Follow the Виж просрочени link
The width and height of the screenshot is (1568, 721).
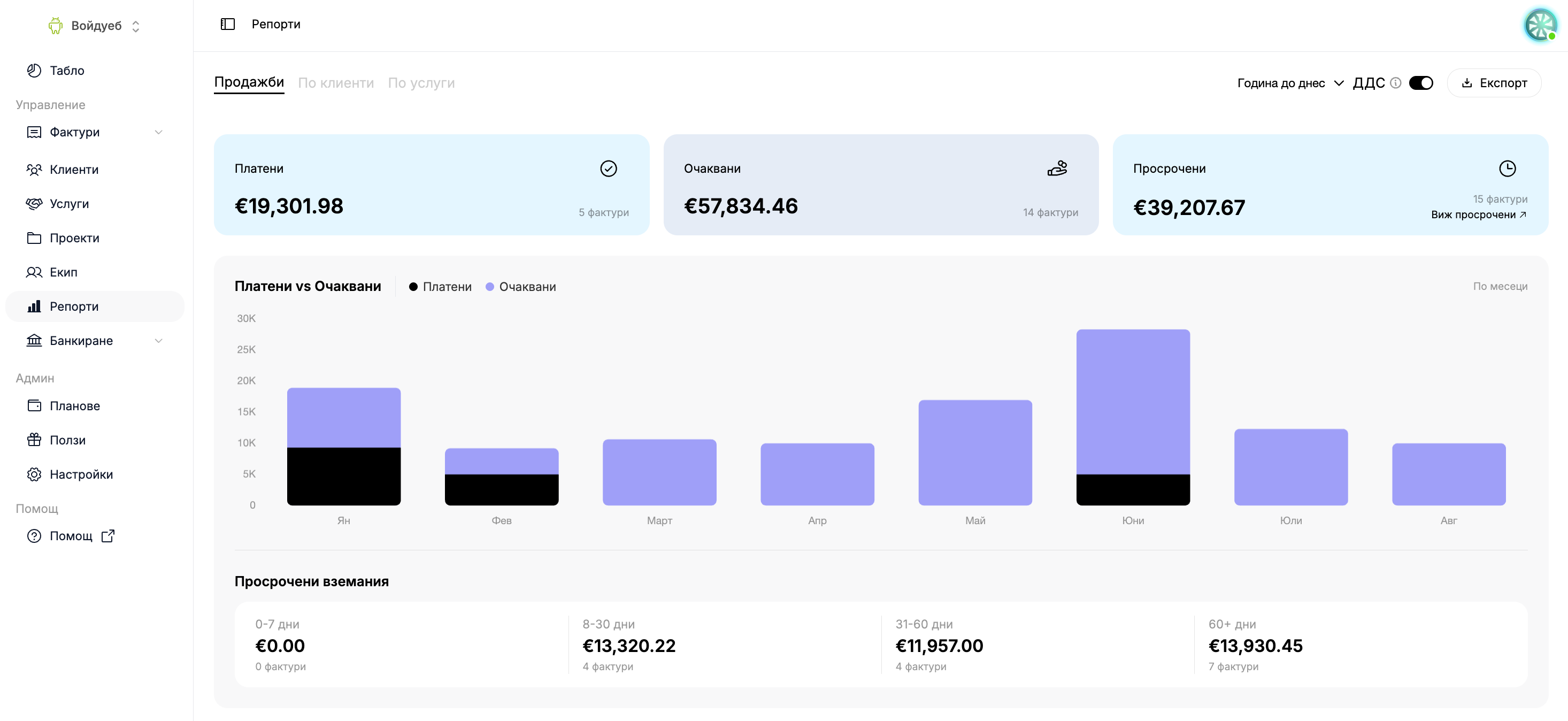point(1479,214)
